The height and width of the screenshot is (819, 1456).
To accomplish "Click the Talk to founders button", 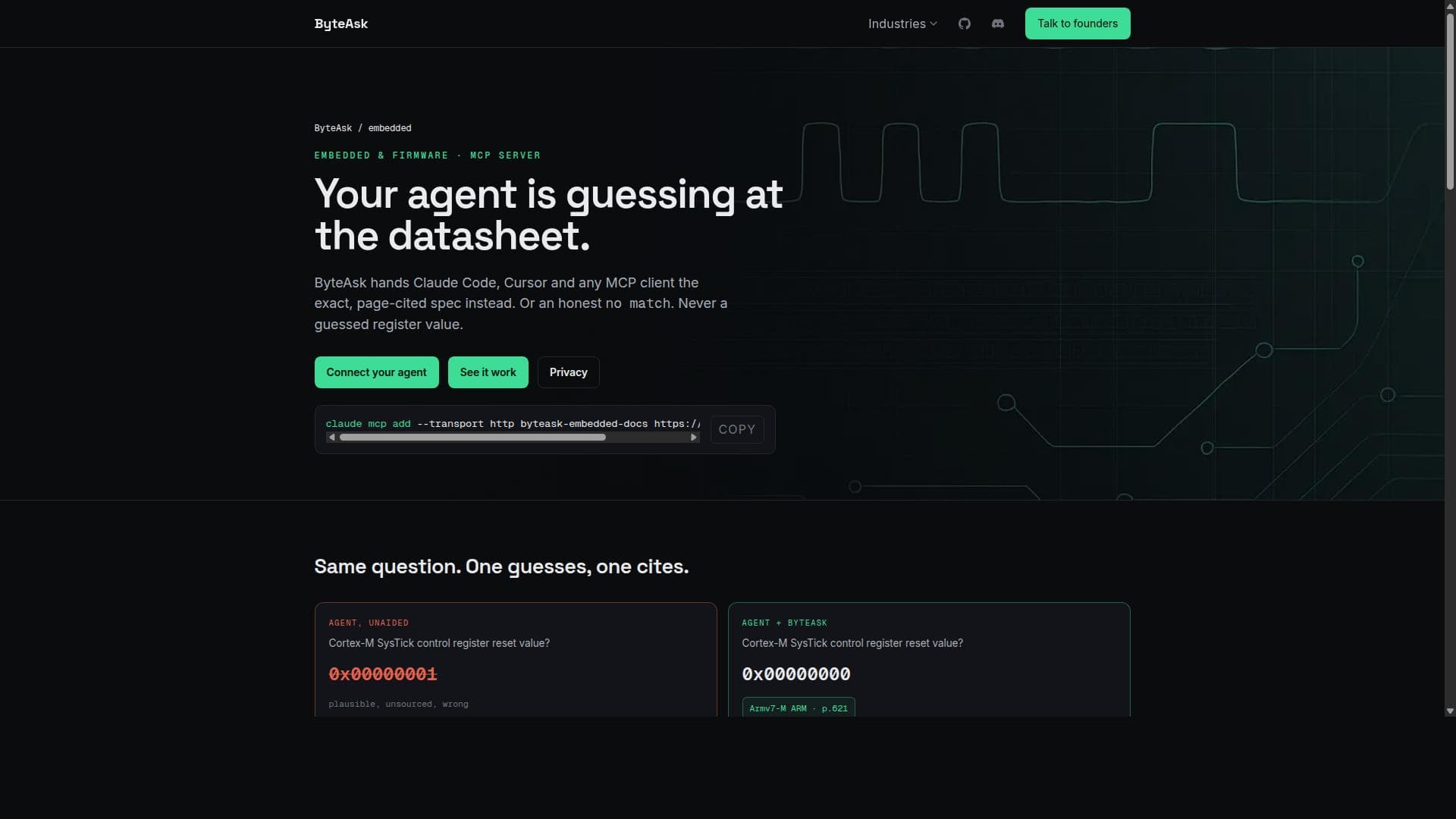I will click(1078, 24).
